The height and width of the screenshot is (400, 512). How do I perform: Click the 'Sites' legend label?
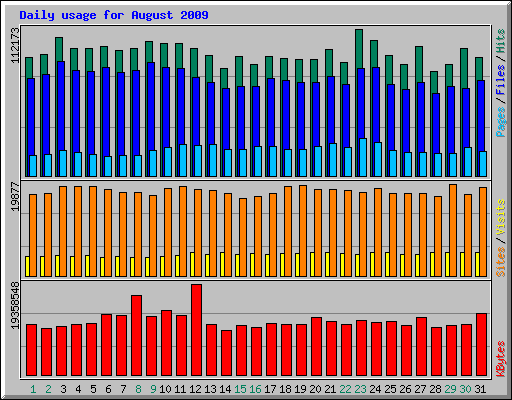click(x=500, y=262)
